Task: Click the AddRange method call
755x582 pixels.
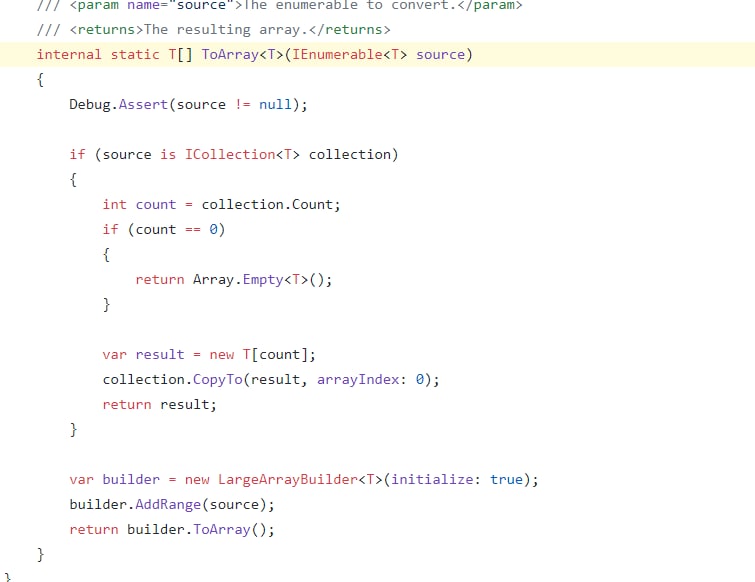Action: (x=168, y=505)
